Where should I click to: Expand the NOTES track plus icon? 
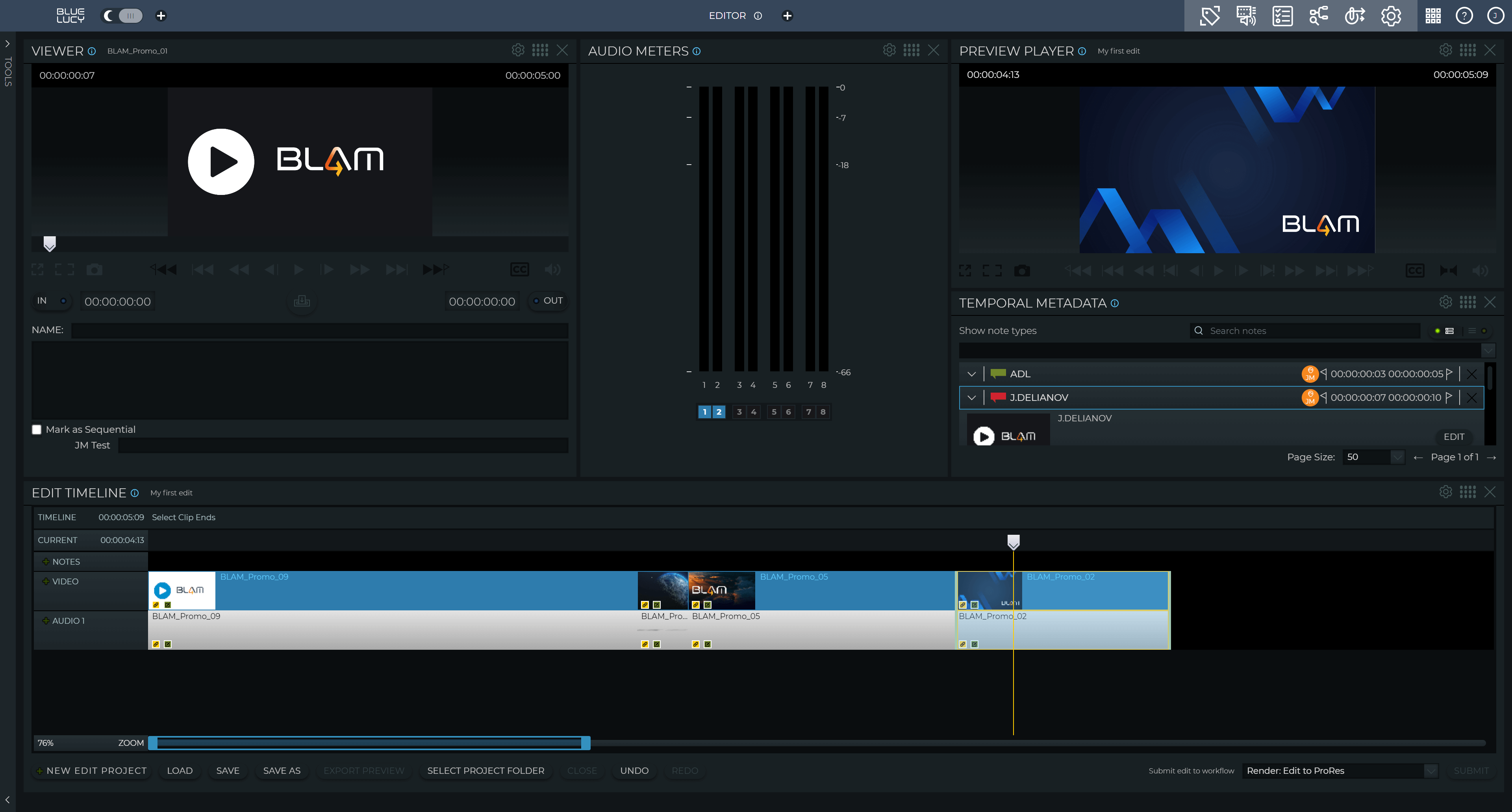pos(46,562)
